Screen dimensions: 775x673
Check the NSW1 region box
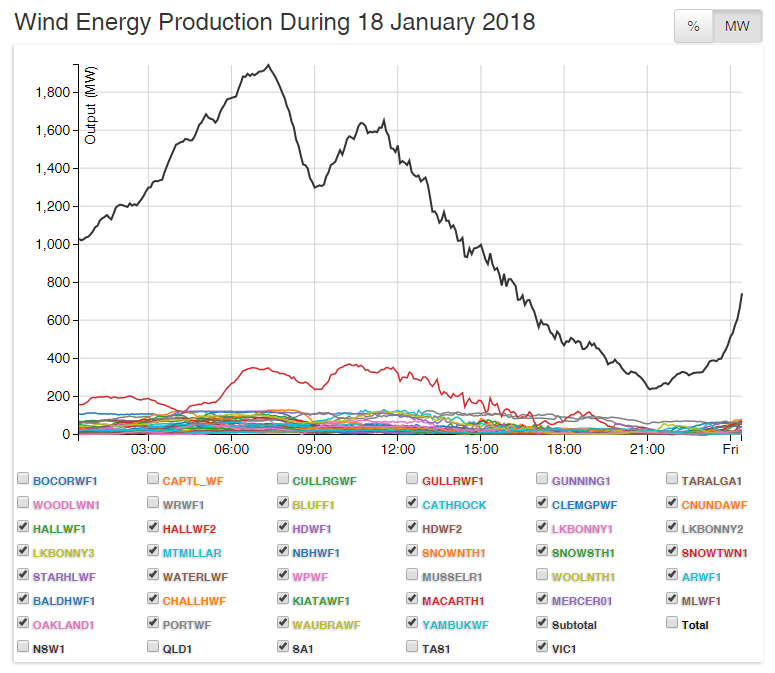coord(23,647)
